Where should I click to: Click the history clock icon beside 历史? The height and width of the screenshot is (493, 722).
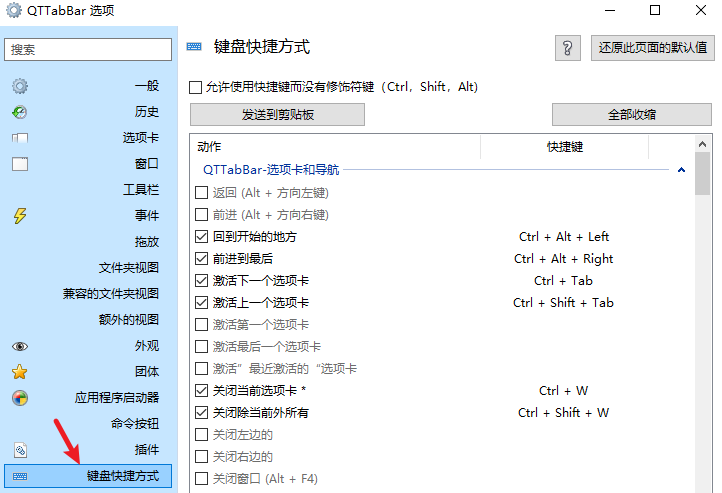(x=20, y=112)
